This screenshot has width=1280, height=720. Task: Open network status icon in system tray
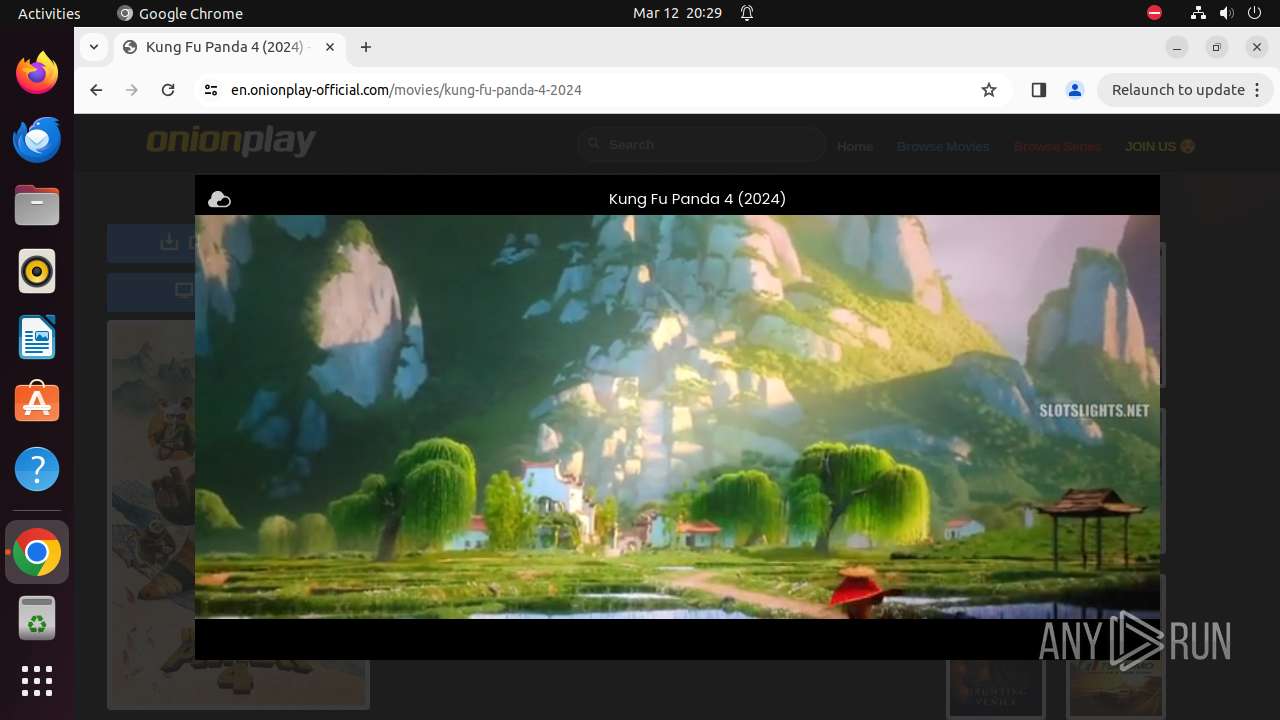[x=1198, y=13]
